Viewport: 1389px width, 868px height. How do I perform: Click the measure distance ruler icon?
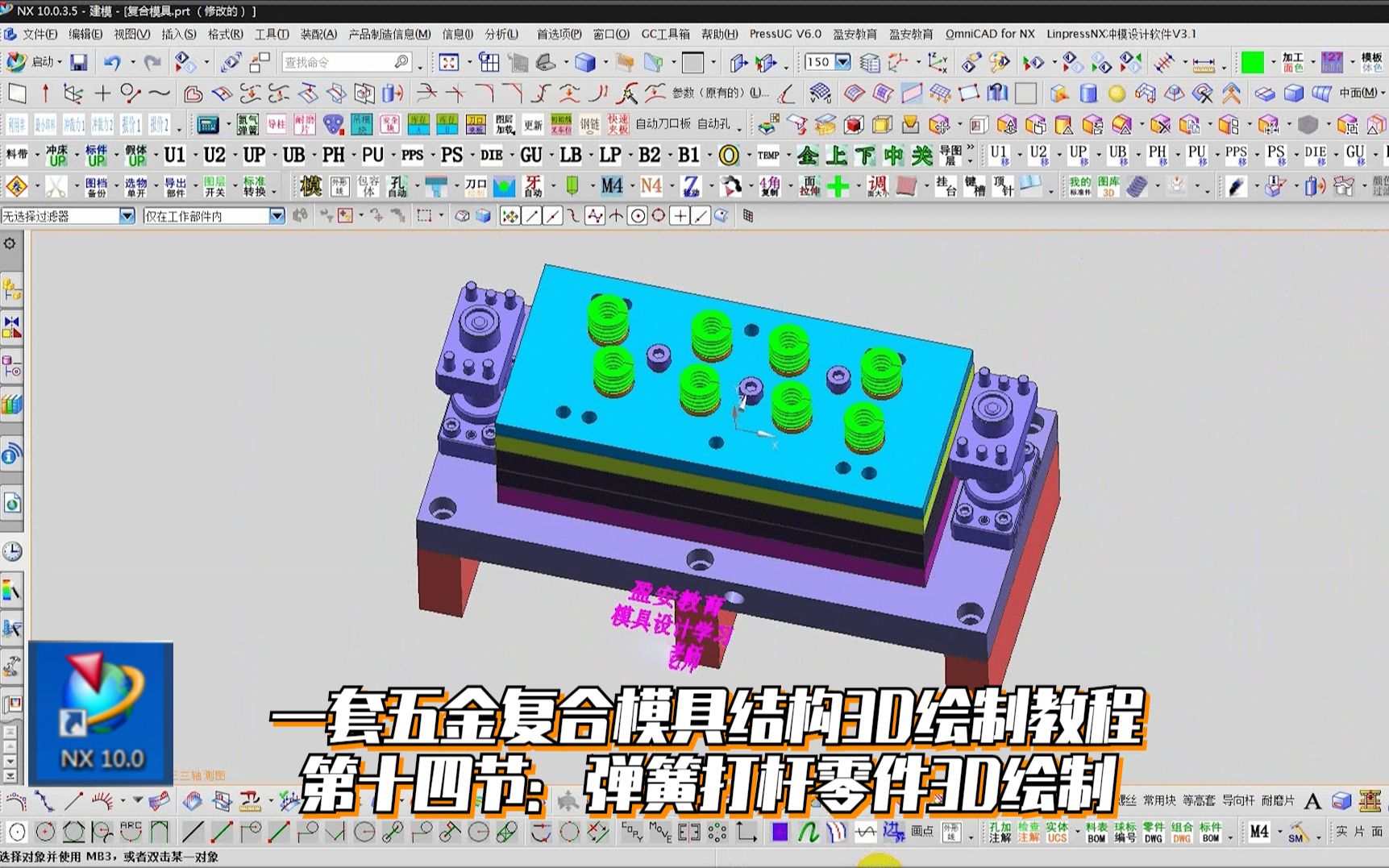click(x=1204, y=64)
